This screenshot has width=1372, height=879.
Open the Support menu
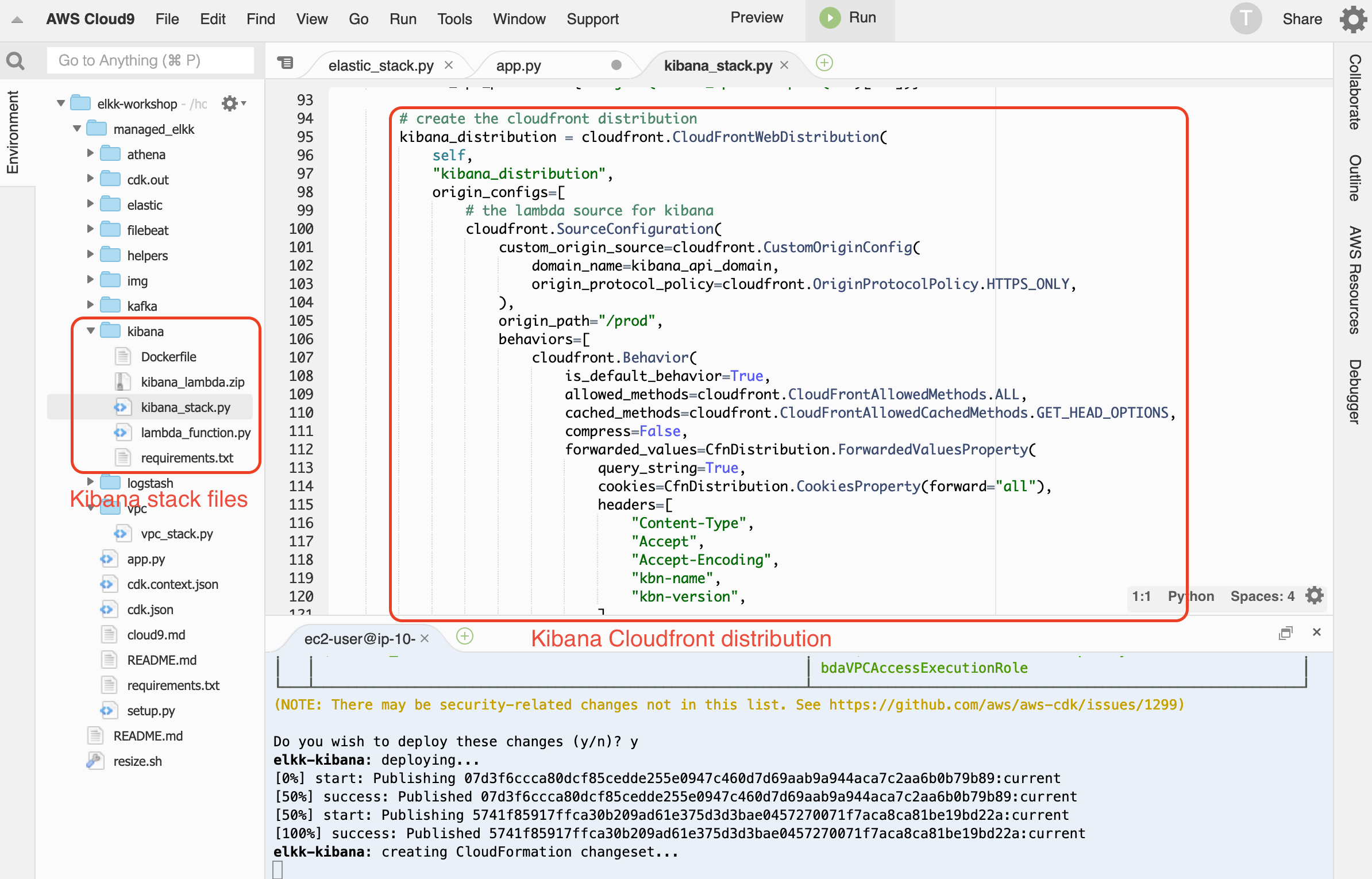click(x=592, y=19)
